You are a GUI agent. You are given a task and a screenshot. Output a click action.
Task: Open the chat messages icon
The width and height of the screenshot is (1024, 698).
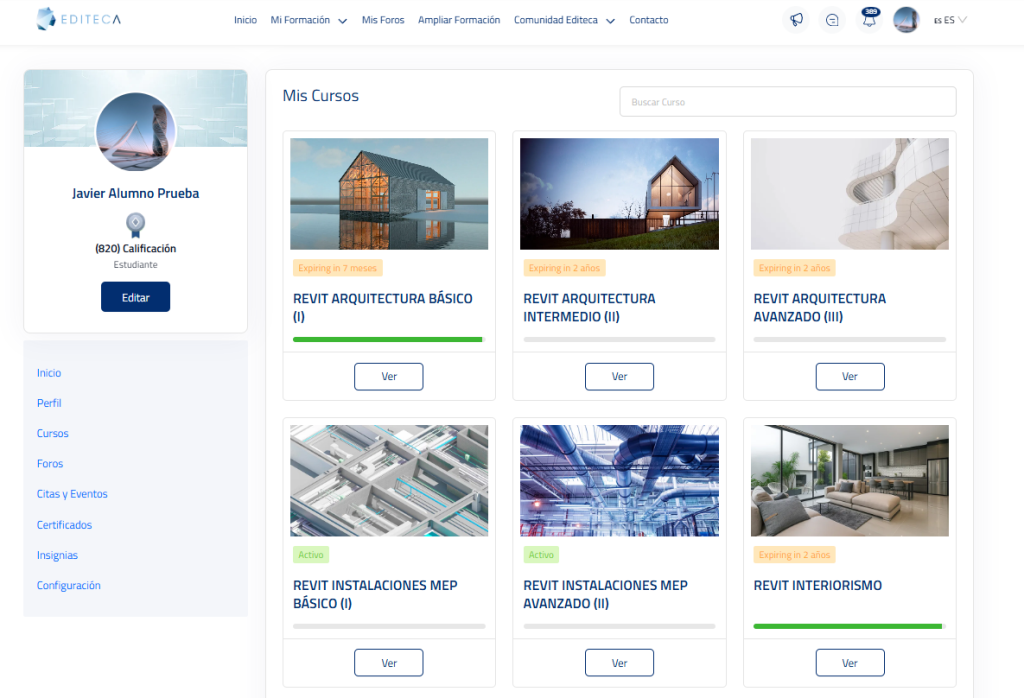click(832, 20)
